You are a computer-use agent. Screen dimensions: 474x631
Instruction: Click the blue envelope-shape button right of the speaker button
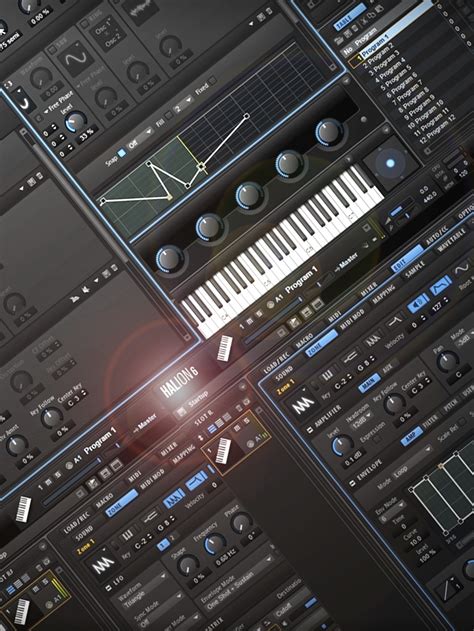pyautogui.click(x=441, y=285)
